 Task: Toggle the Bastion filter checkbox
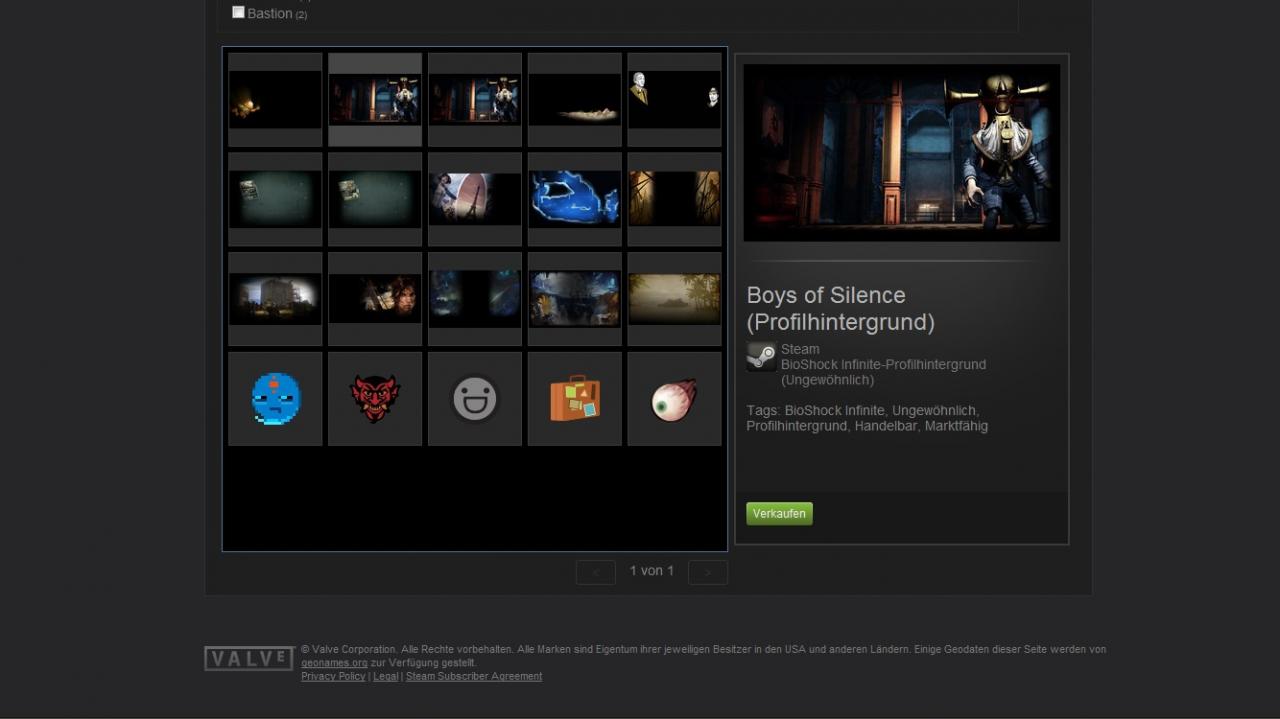coord(238,12)
